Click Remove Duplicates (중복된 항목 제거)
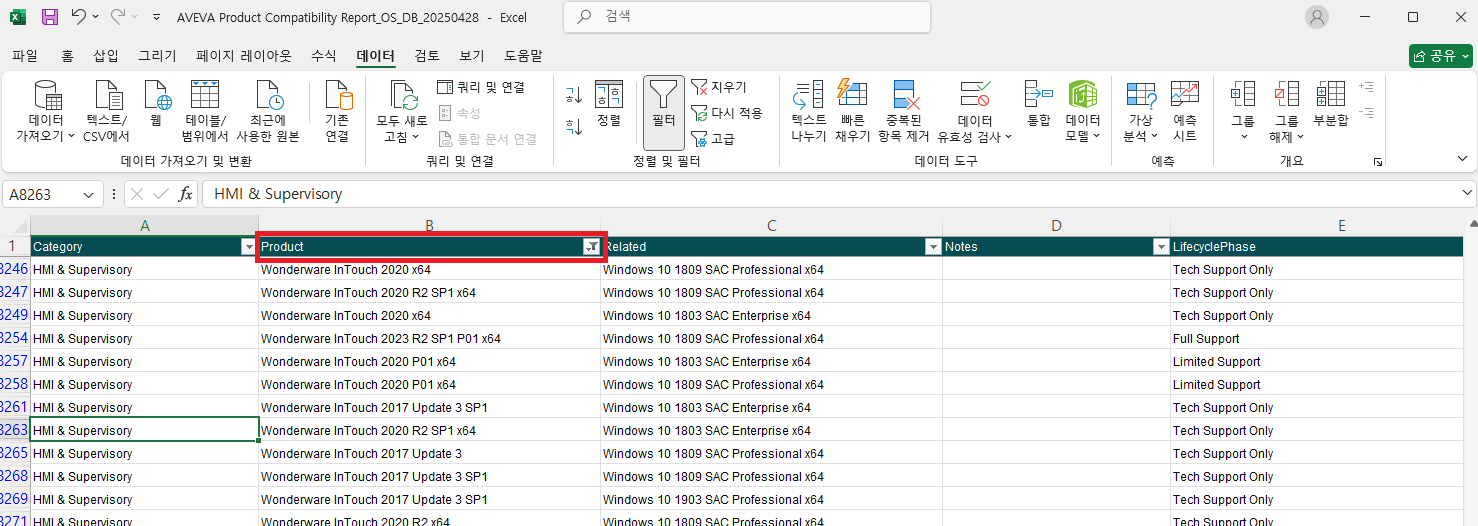 [x=905, y=110]
